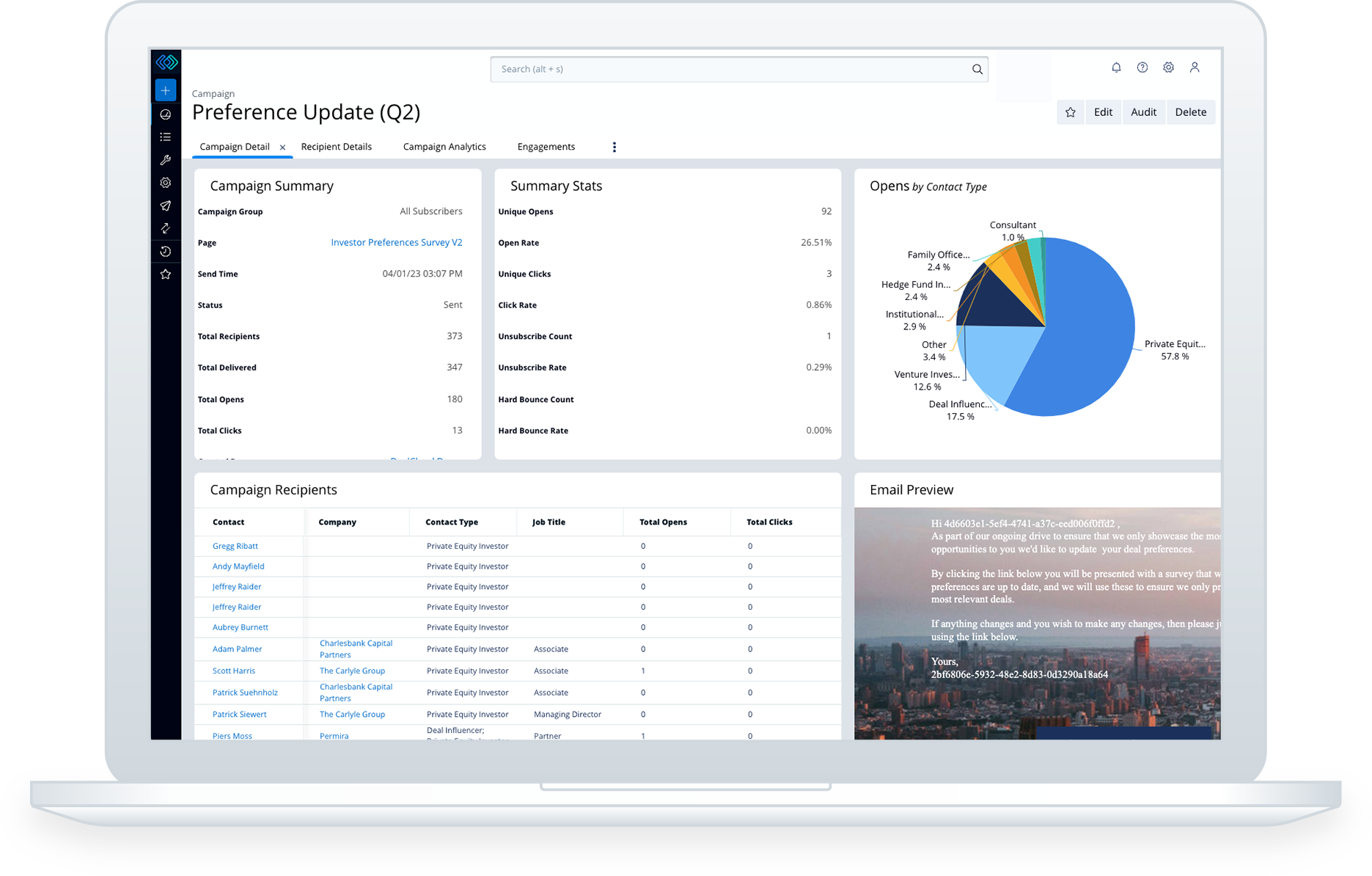The height and width of the screenshot is (876, 1372).
Task: Open the help icon in the top bar
Action: (1142, 67)
